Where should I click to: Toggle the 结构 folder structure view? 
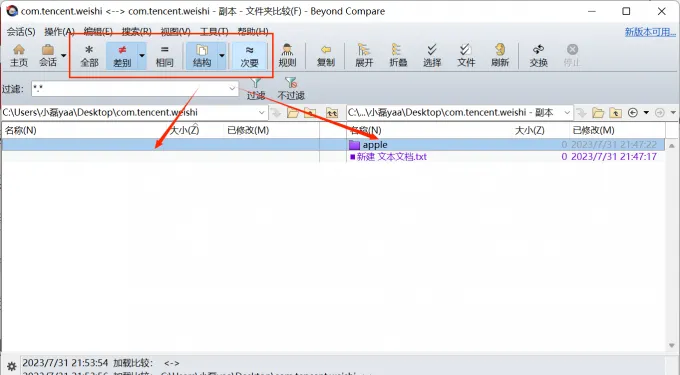coord(202,55)
